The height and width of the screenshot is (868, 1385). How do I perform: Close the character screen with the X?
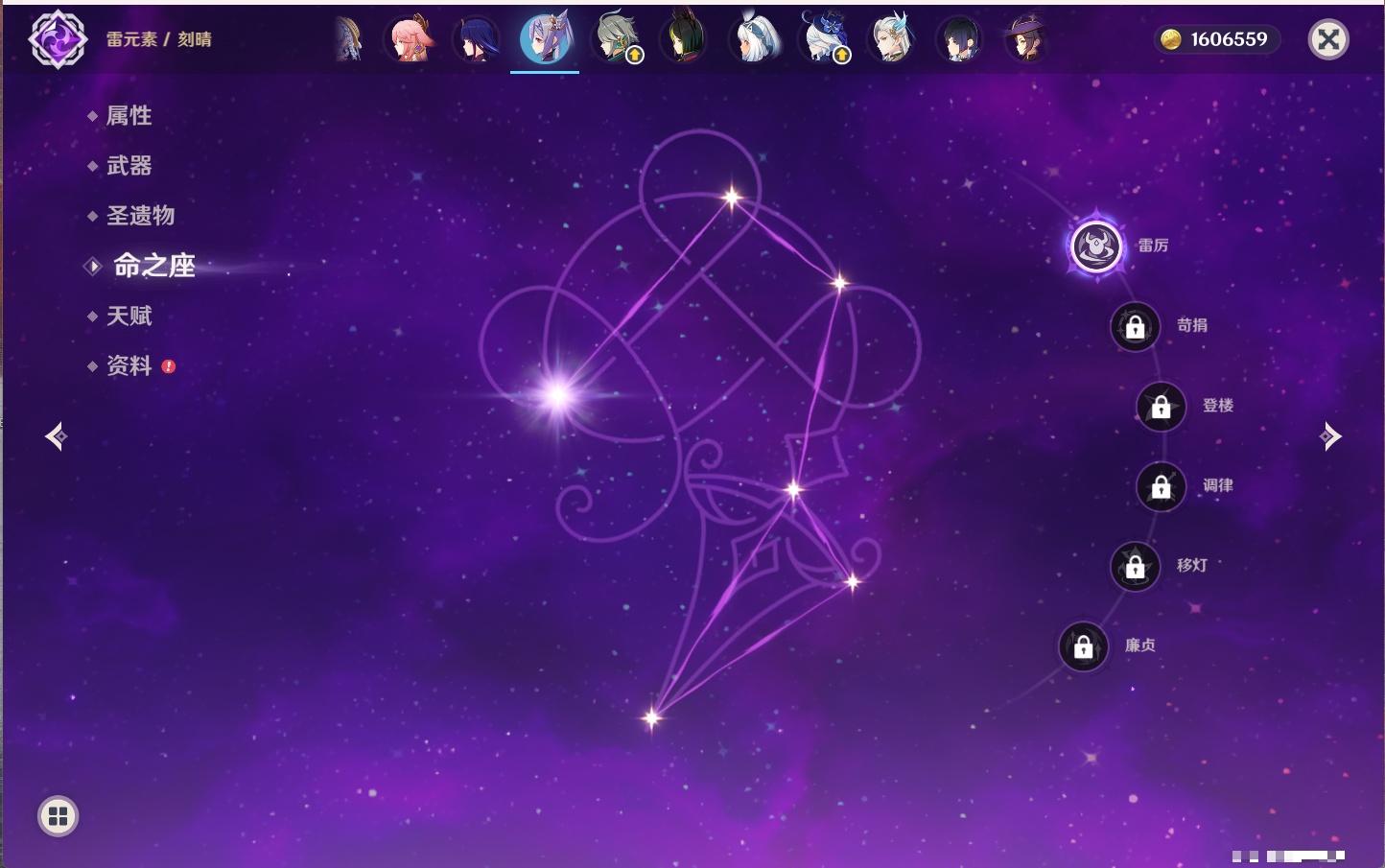pyautogui.click(x=1328, y=39)
